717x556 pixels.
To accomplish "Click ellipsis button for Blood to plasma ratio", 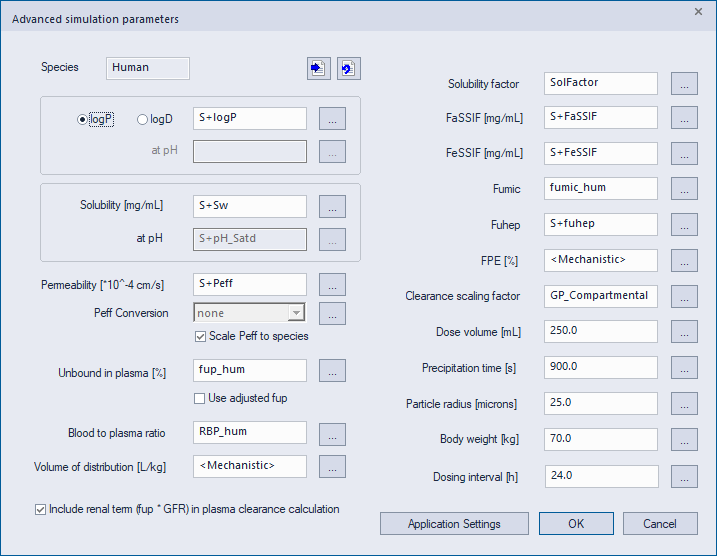I will click(332, 434).
